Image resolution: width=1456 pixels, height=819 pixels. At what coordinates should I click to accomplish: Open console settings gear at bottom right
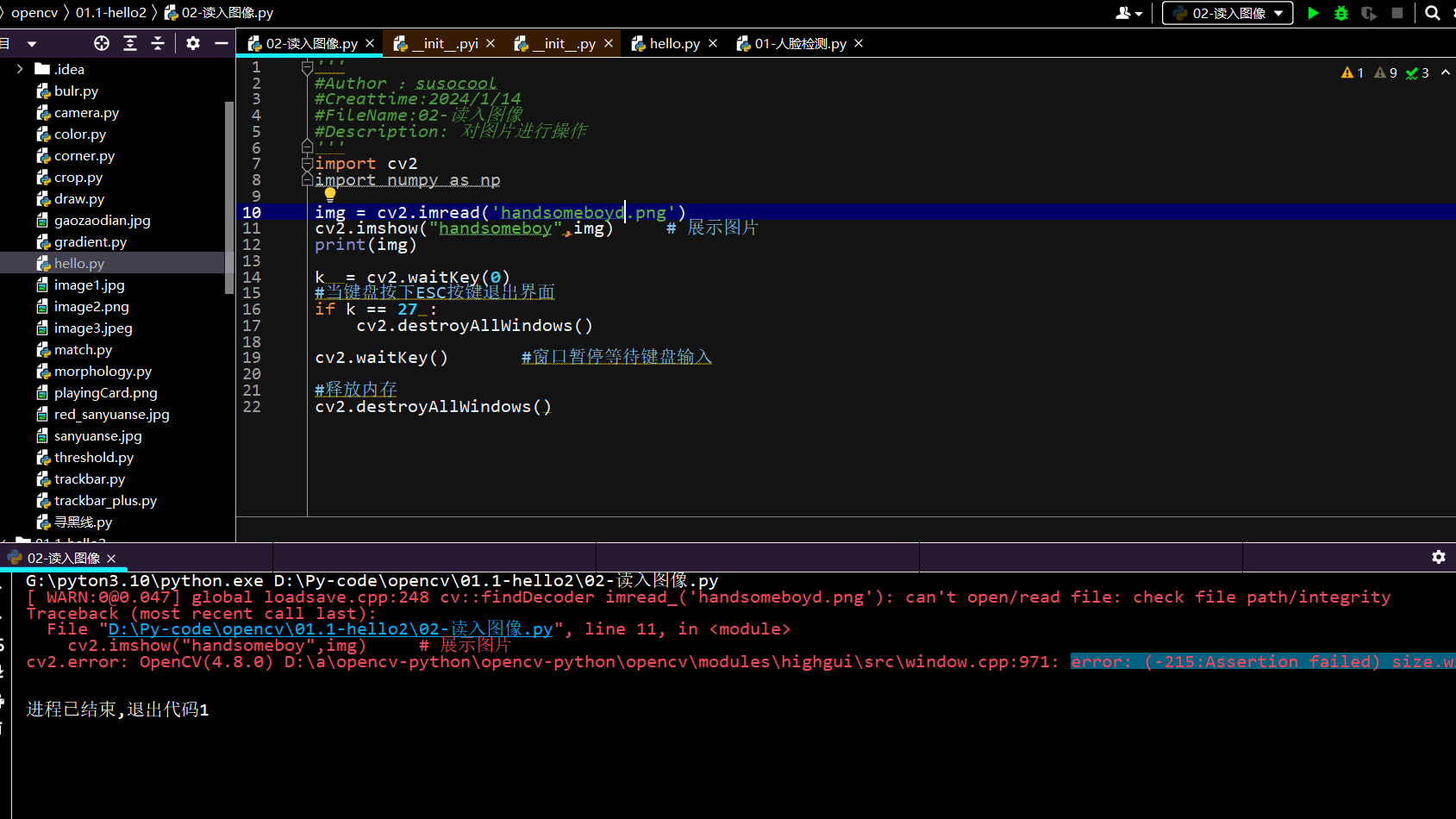coord(1438,557)
